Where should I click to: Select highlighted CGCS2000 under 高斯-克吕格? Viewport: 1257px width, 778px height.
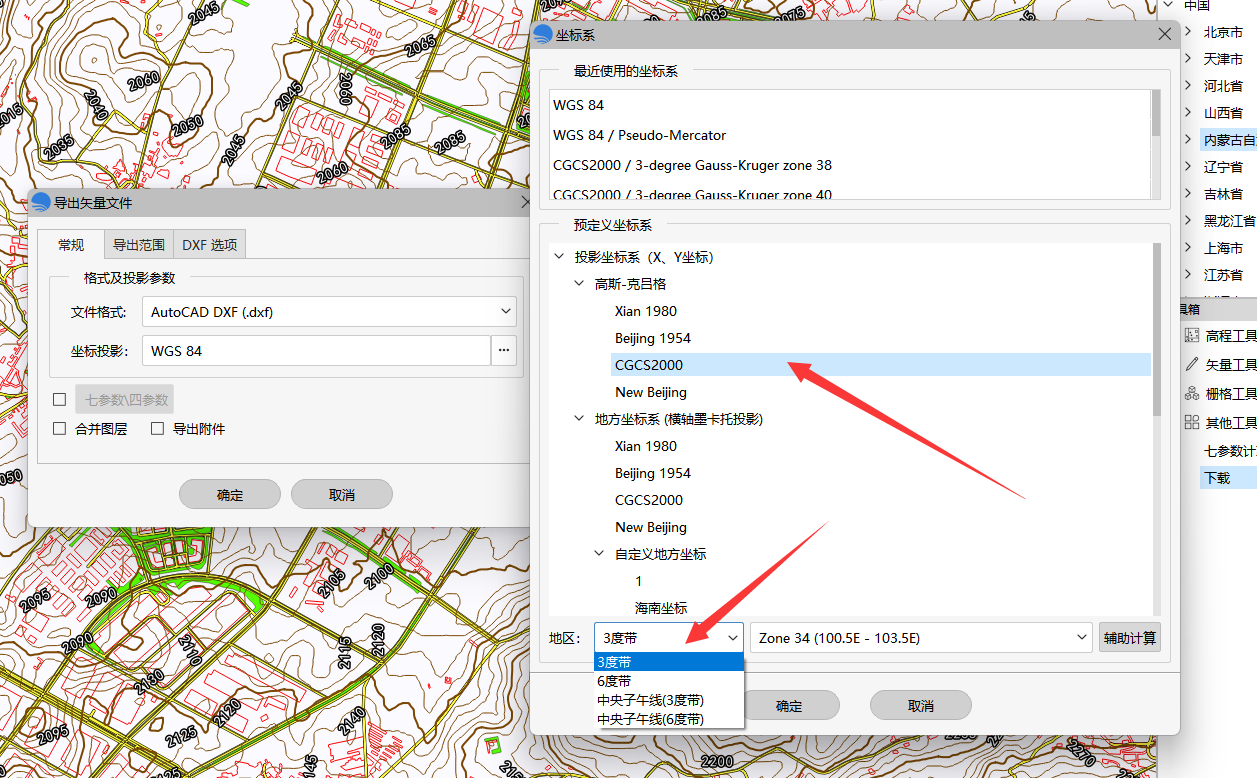880,365
